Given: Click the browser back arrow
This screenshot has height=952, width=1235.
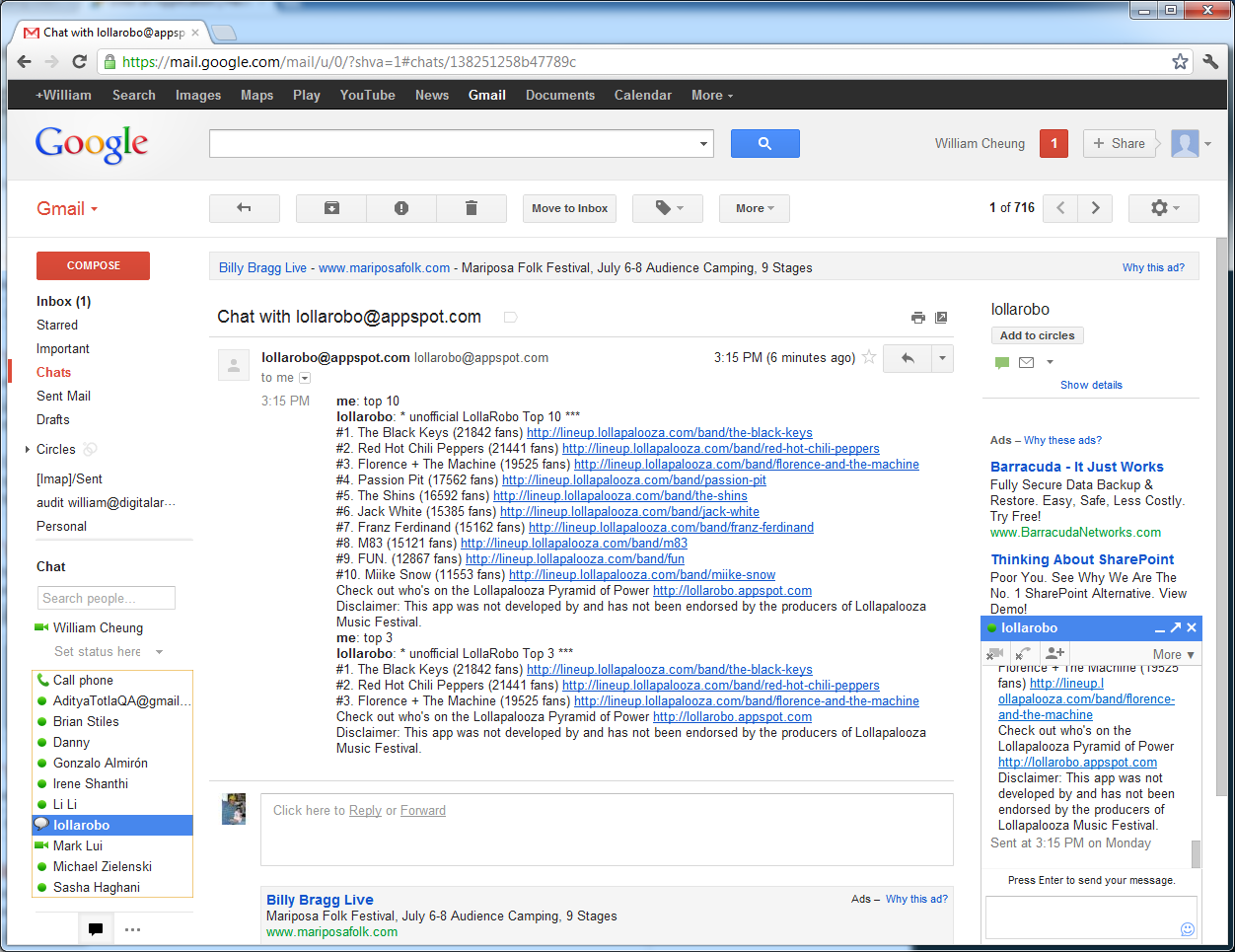Looking at the screenshot, I should 24,61.
